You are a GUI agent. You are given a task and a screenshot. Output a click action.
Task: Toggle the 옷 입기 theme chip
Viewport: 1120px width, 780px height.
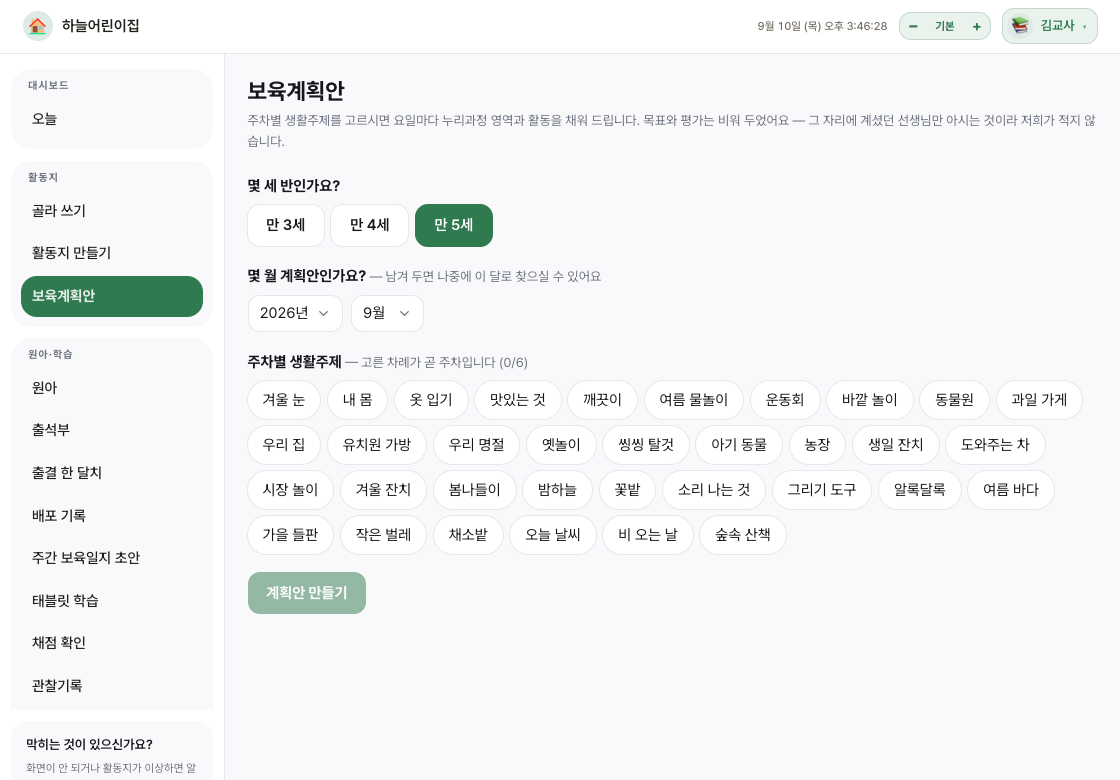tap(431, 400)
